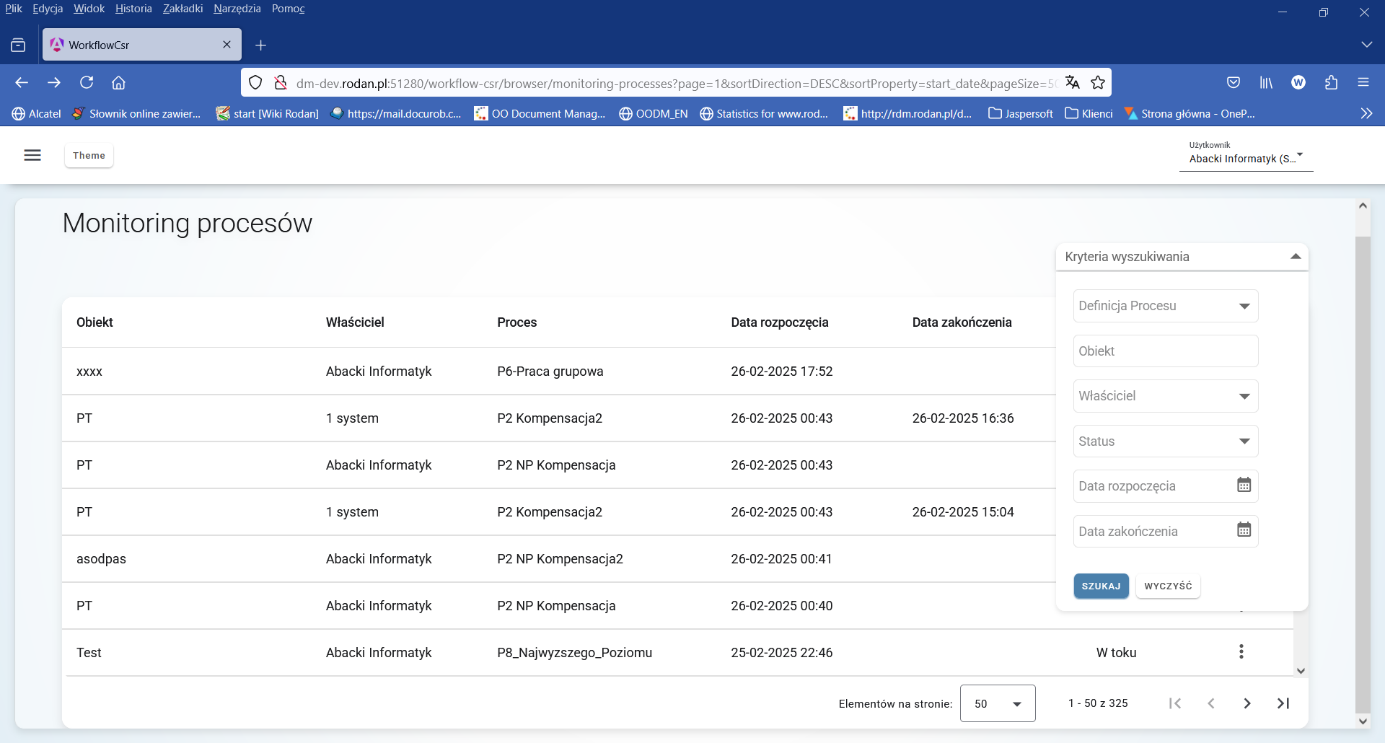Open the calendar picker for Data zakończenia
The image size is (1385, 743).
click(1245, 531)
